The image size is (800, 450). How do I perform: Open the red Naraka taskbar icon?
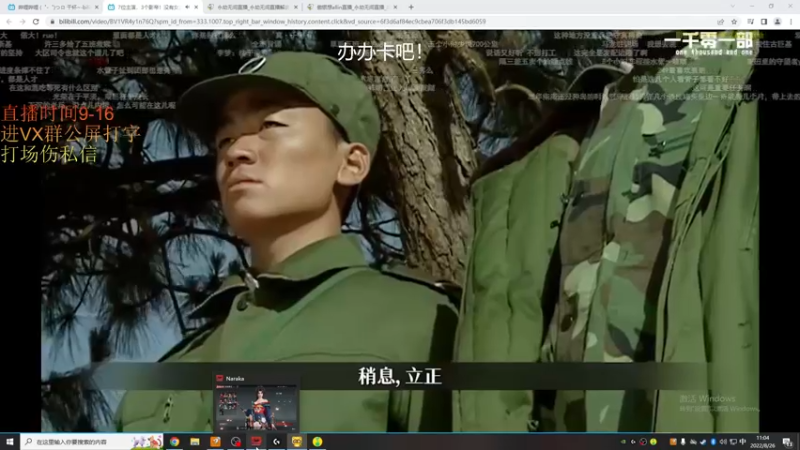pos(256,441)
